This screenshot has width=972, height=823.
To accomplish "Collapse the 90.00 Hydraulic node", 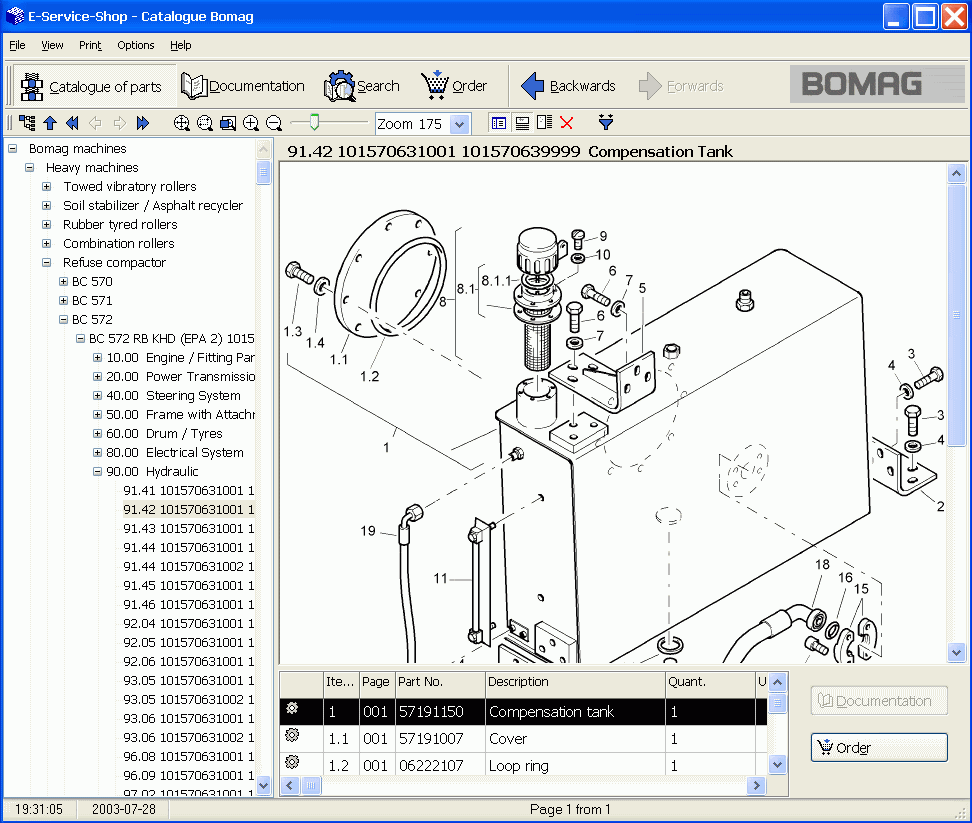I will point(97,472).
